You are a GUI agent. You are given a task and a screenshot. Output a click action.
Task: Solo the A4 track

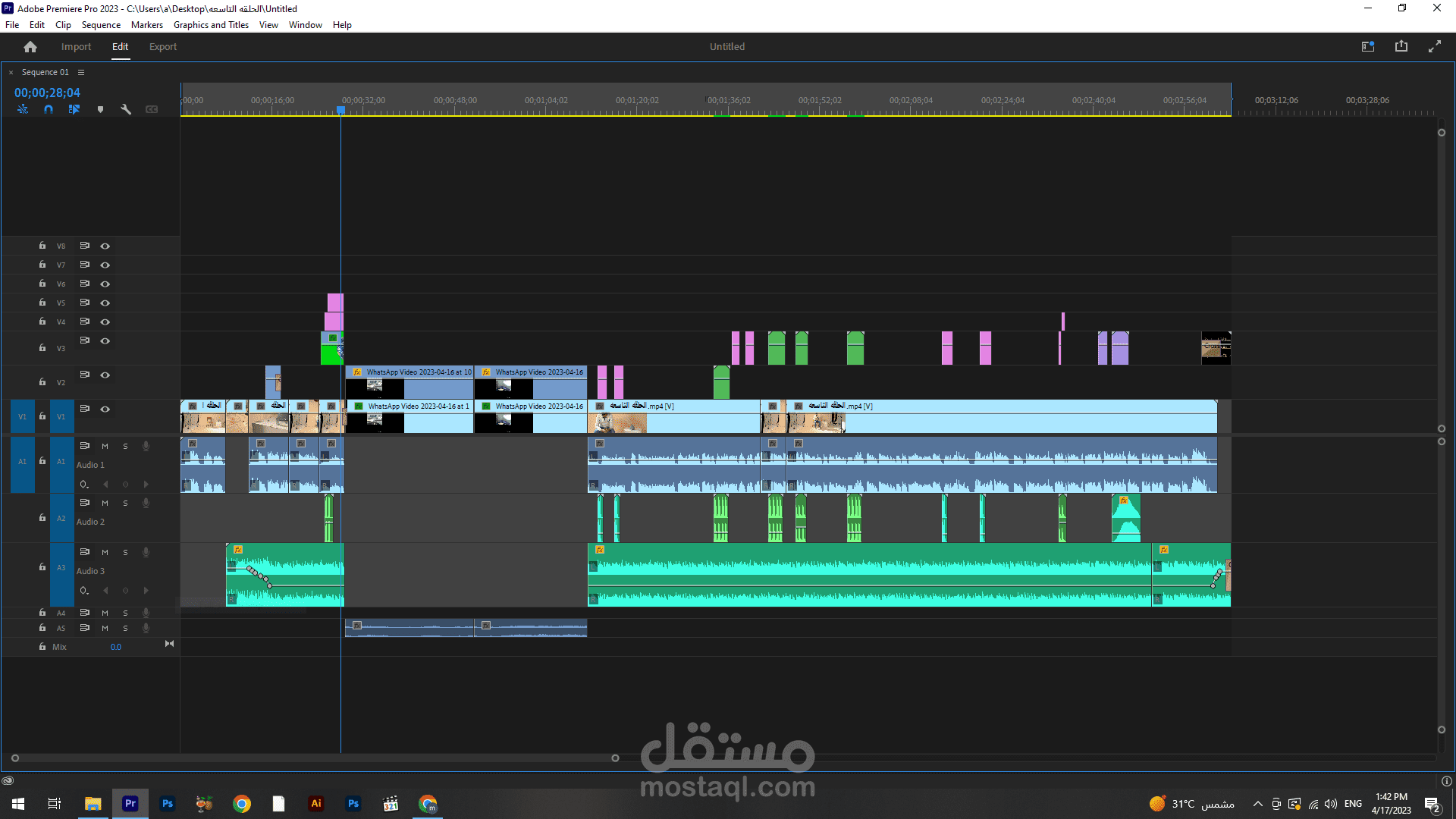click(126, 613)
